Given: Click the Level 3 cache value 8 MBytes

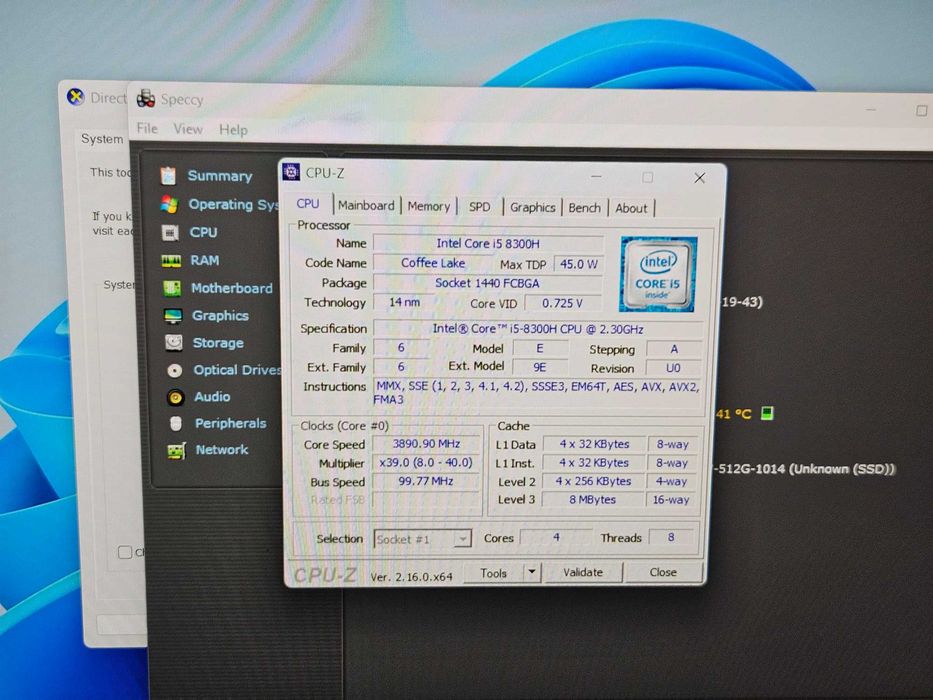Looking at the screenshot, I should tap(593, 499).
